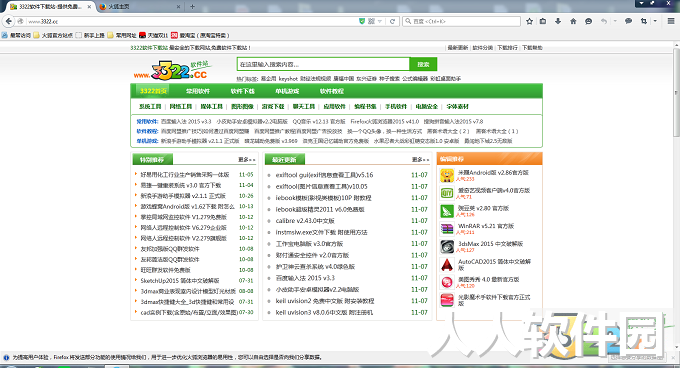Click the green Wandoujia v2.80 icon
The height and width of the screenshot is (368, 680).
(447, 211)
